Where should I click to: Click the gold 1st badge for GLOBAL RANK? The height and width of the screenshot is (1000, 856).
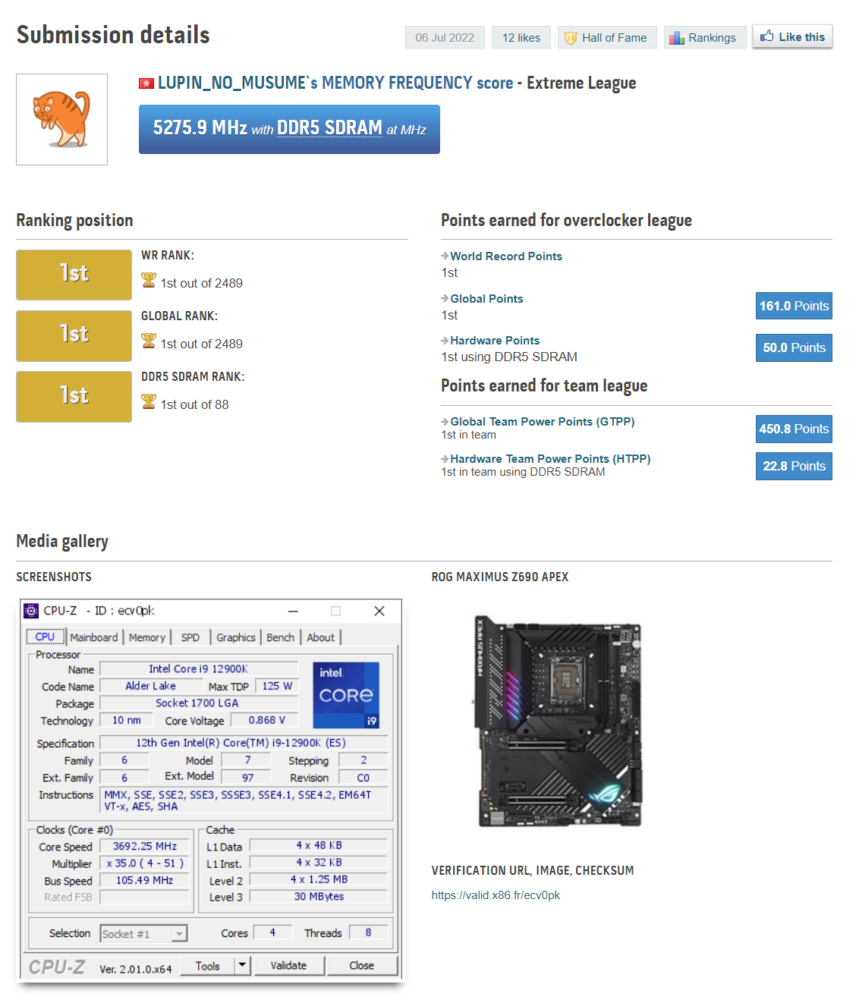74,335
